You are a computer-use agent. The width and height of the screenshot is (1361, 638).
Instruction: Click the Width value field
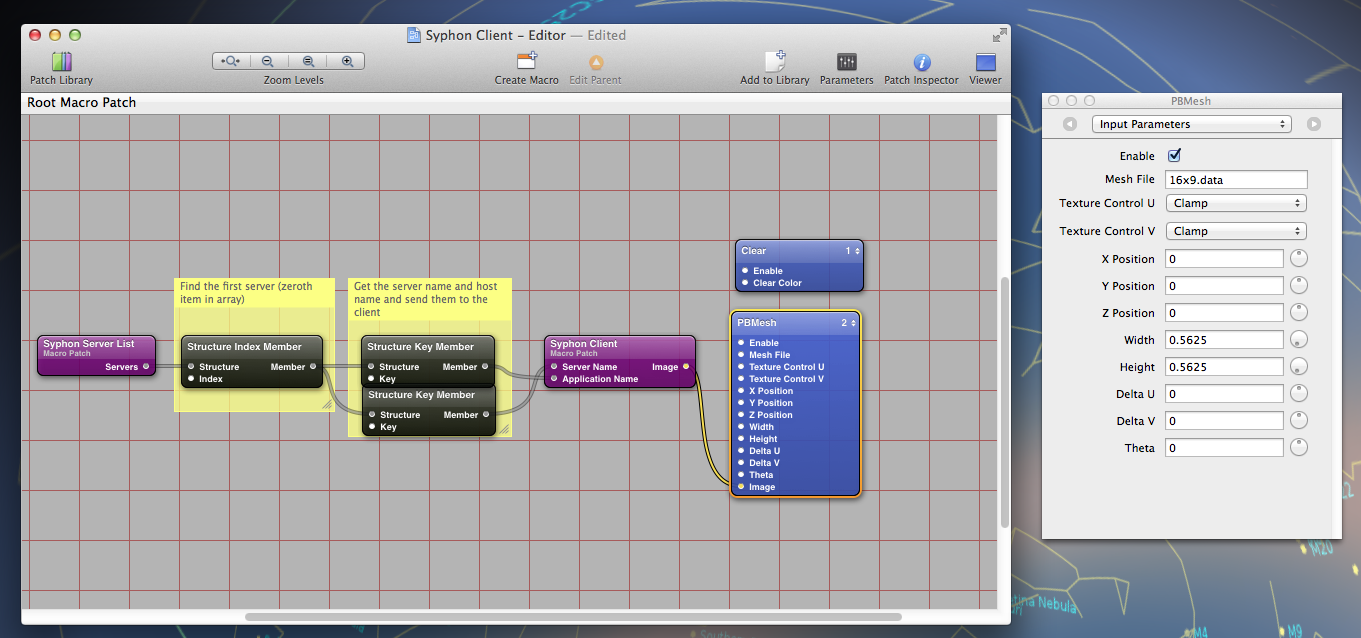(1224, 340)
